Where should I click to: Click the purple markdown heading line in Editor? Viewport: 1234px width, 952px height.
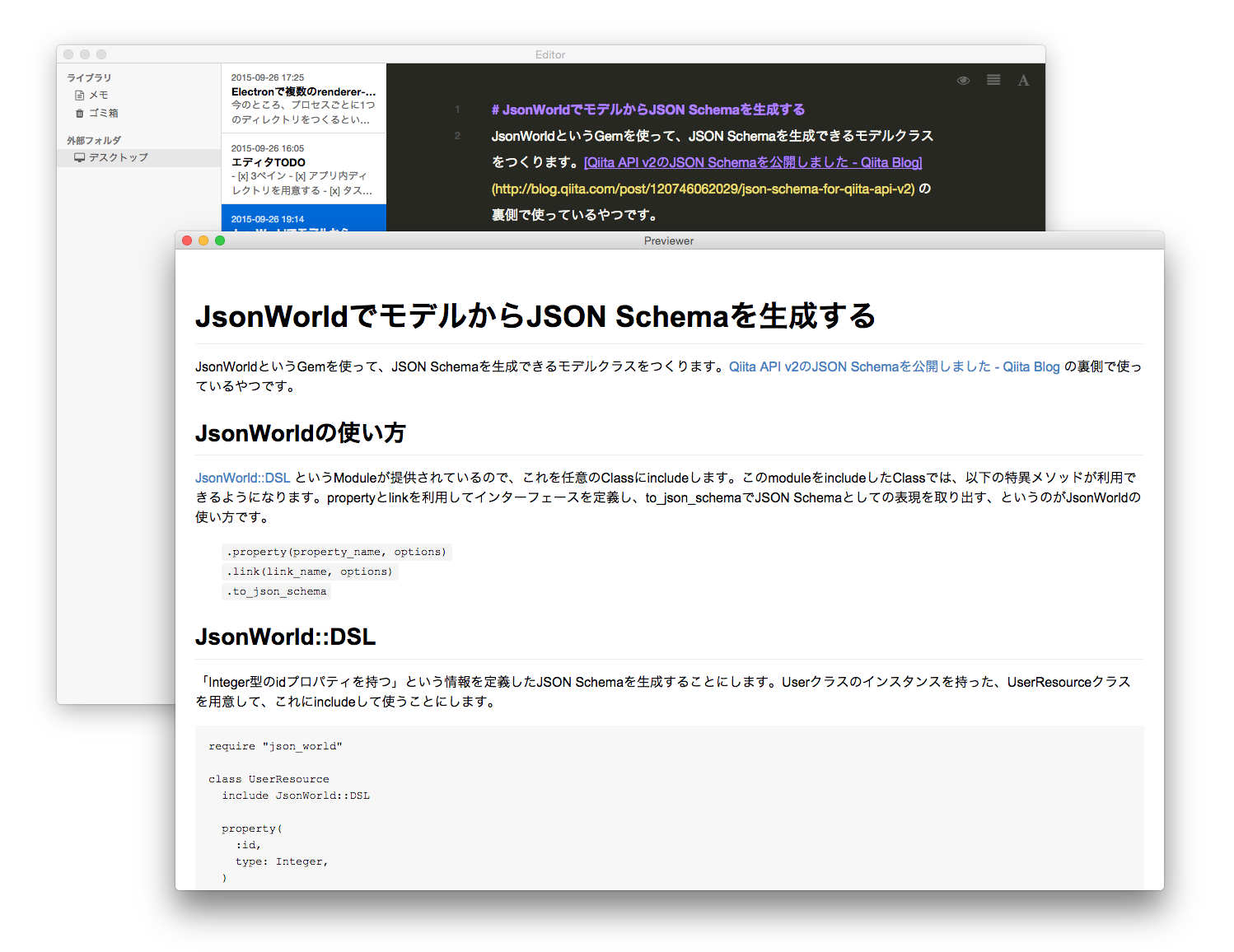coord(648,110)
